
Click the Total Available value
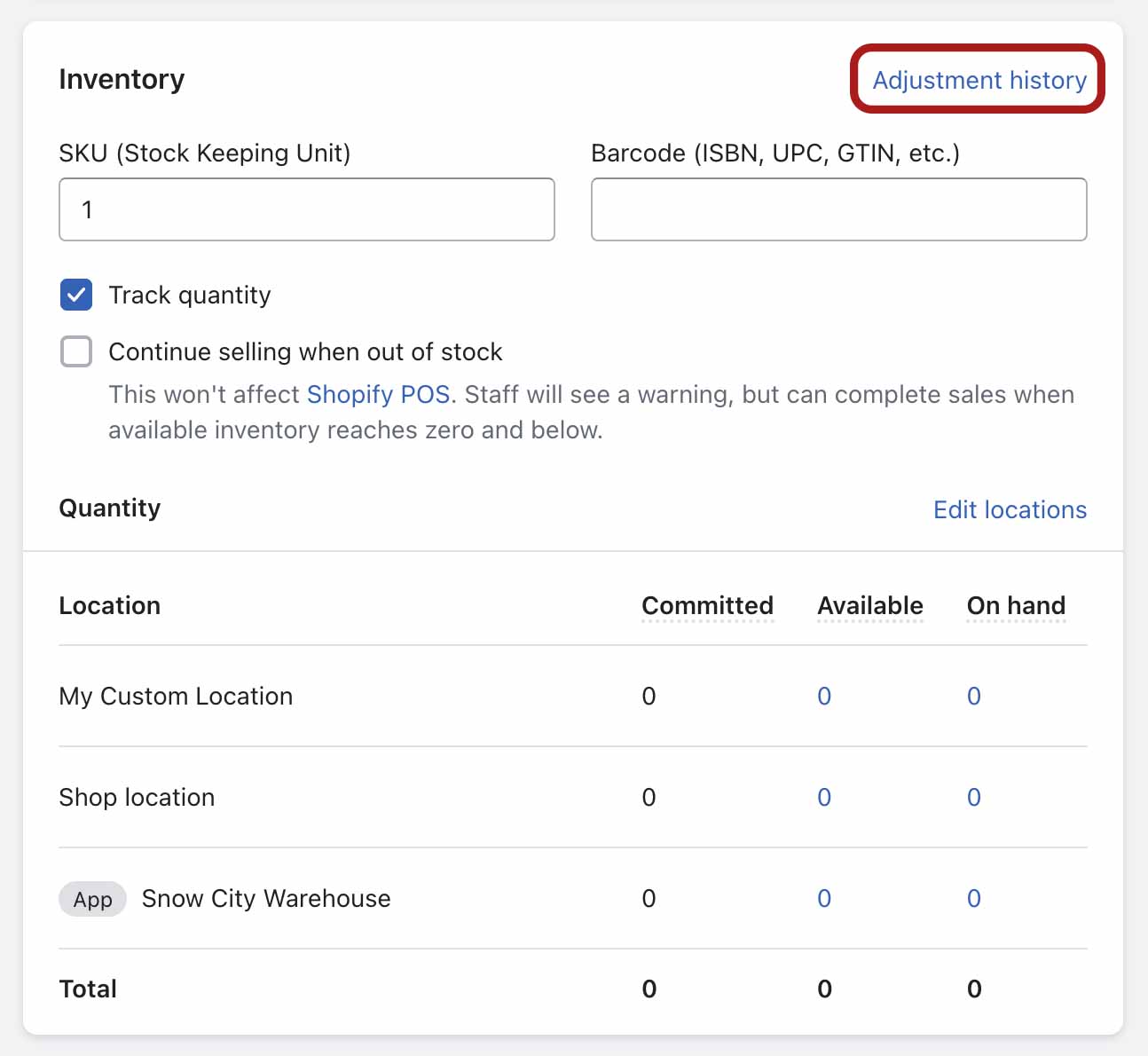825,989
